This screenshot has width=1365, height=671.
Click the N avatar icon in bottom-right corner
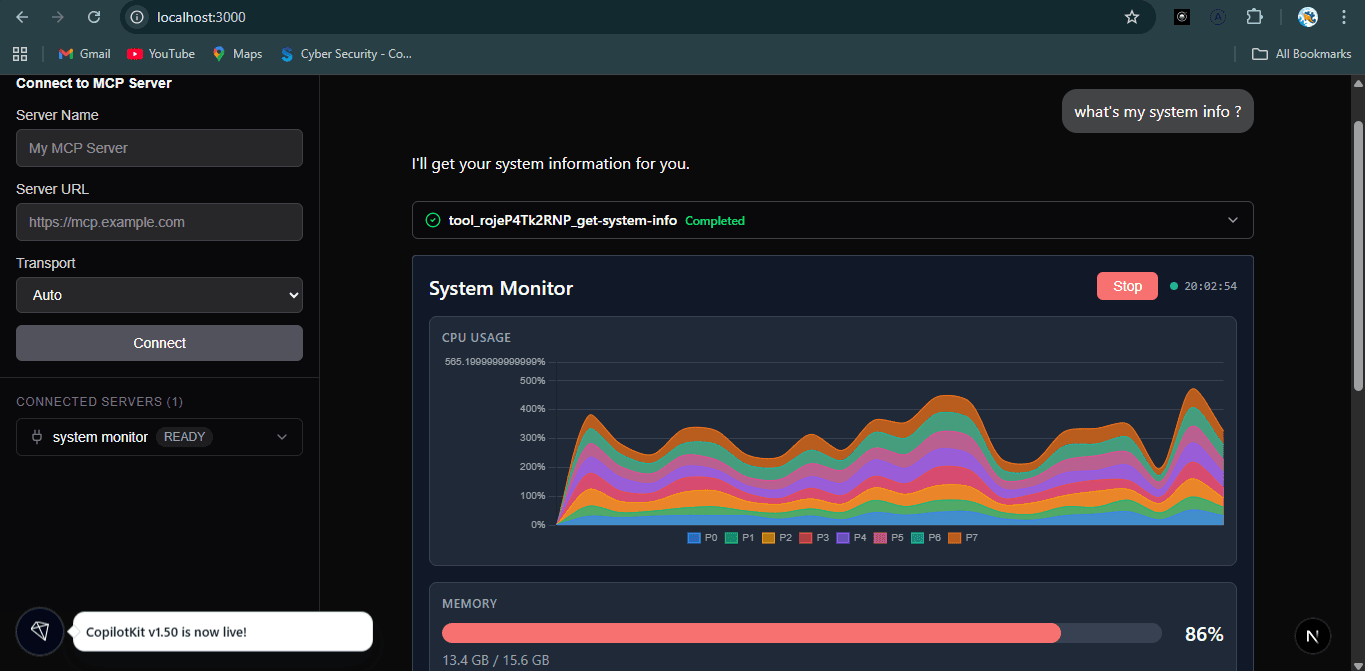click(x=1312, y=635)
